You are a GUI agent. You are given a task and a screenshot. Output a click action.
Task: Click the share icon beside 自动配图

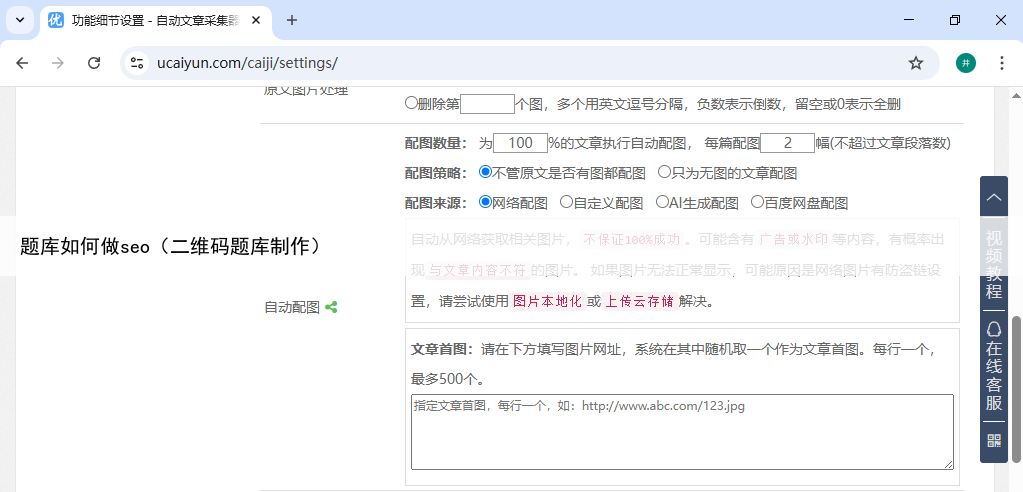(331, 308)
